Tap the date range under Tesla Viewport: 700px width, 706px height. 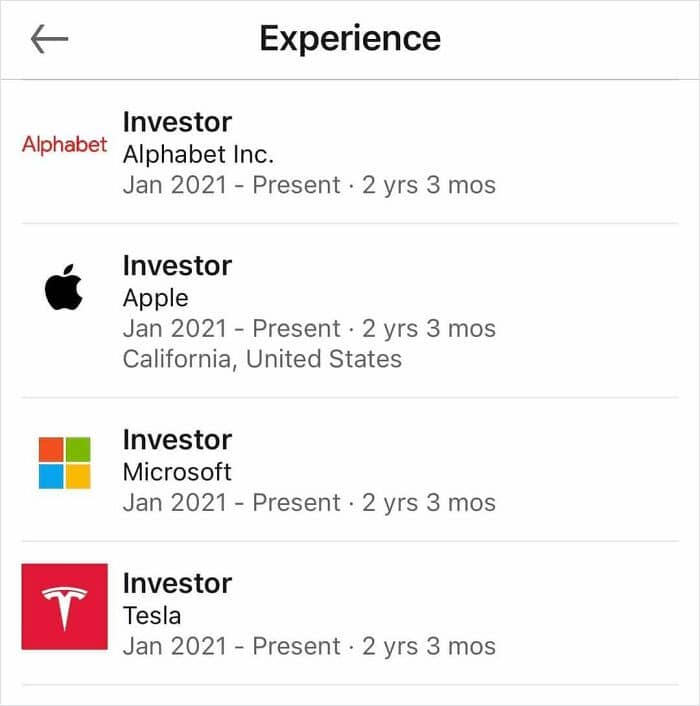coord(309,647)
